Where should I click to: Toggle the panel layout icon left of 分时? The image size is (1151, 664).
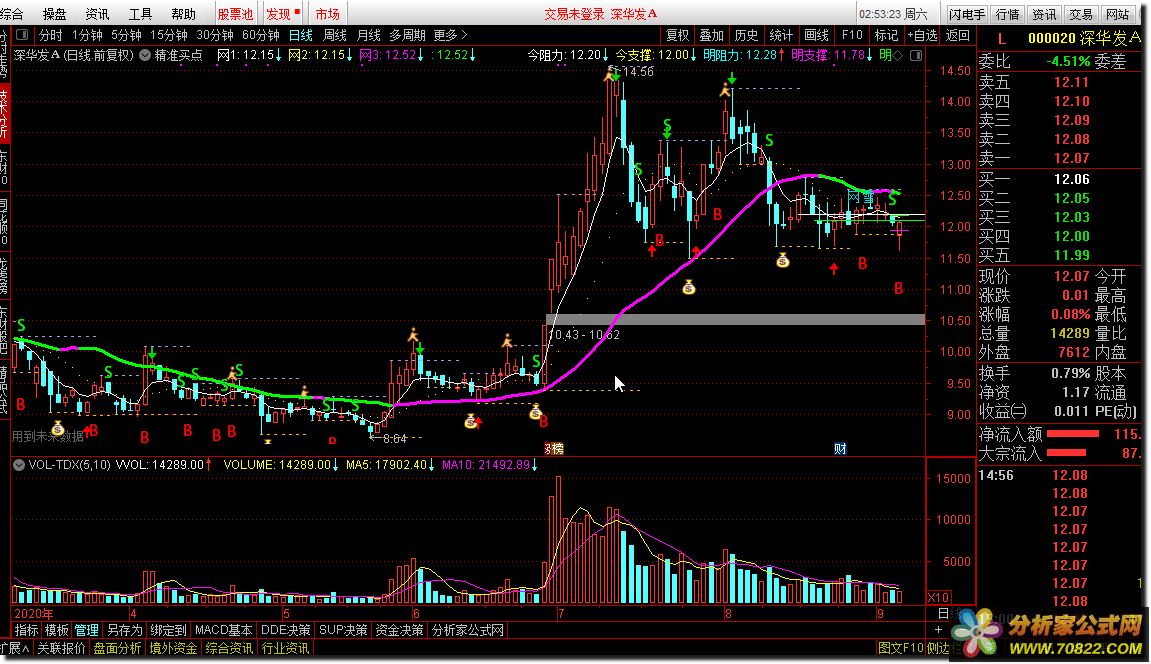point(22,34)
